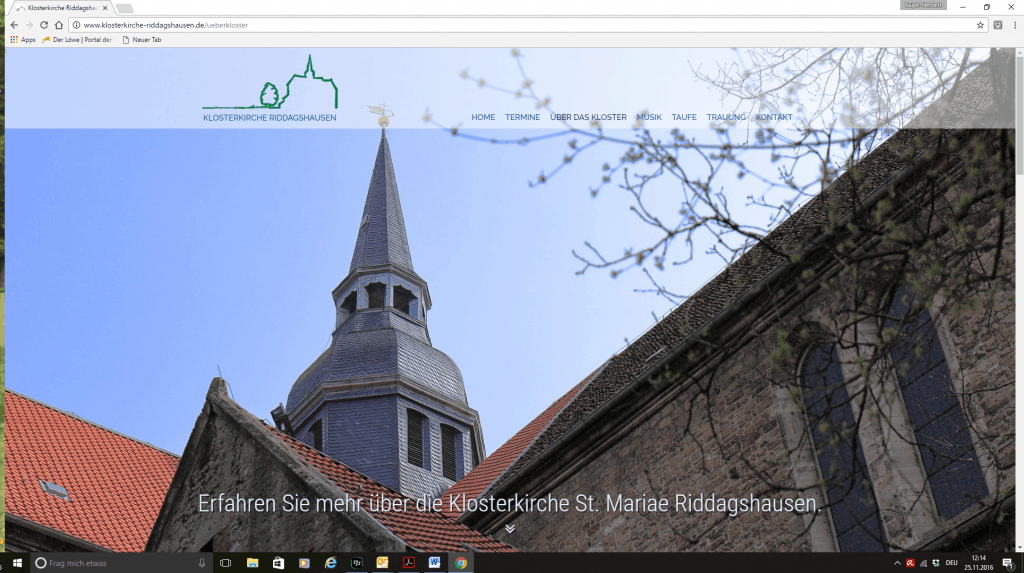Click the address bar URL field
Viewport: 1024px width, 573px height.
[x=500, y=25]
